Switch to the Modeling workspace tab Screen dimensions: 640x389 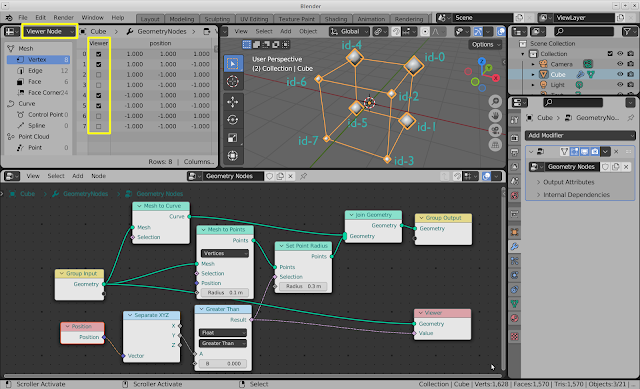click(182, 19)
